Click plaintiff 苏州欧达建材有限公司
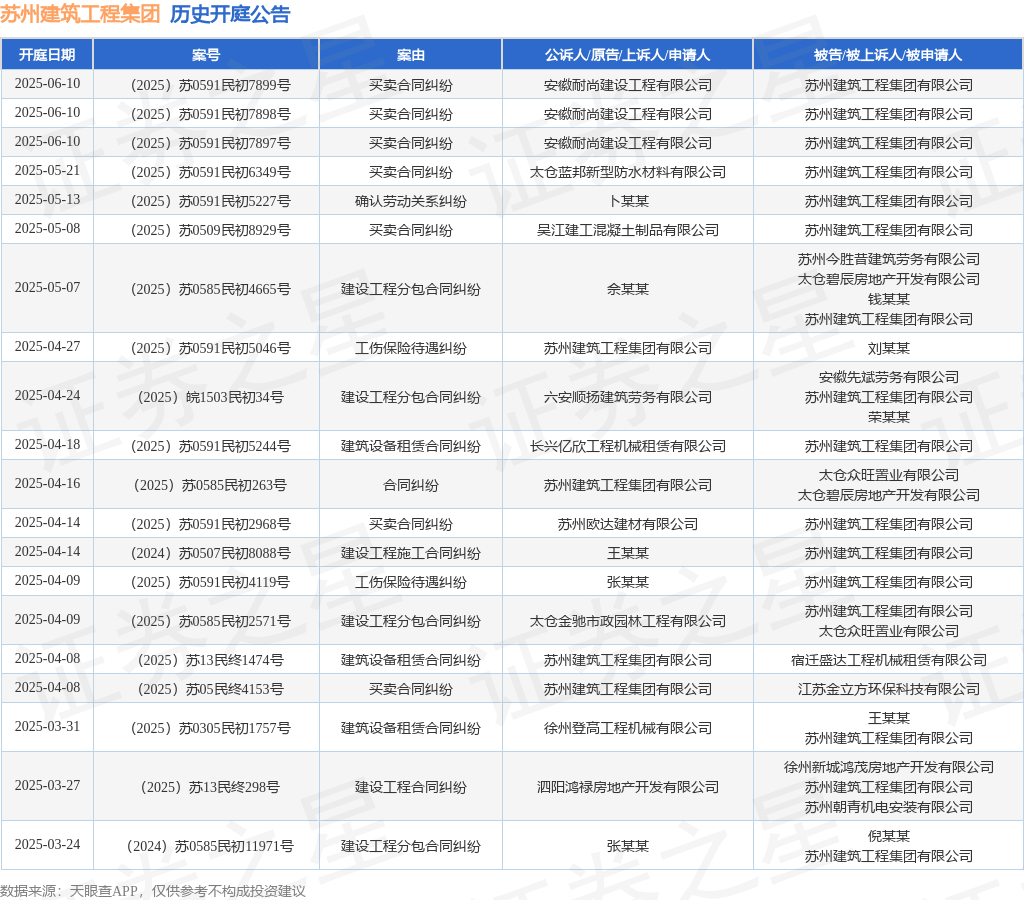The width and height of the screenshot is (1024, 900). 628,524
